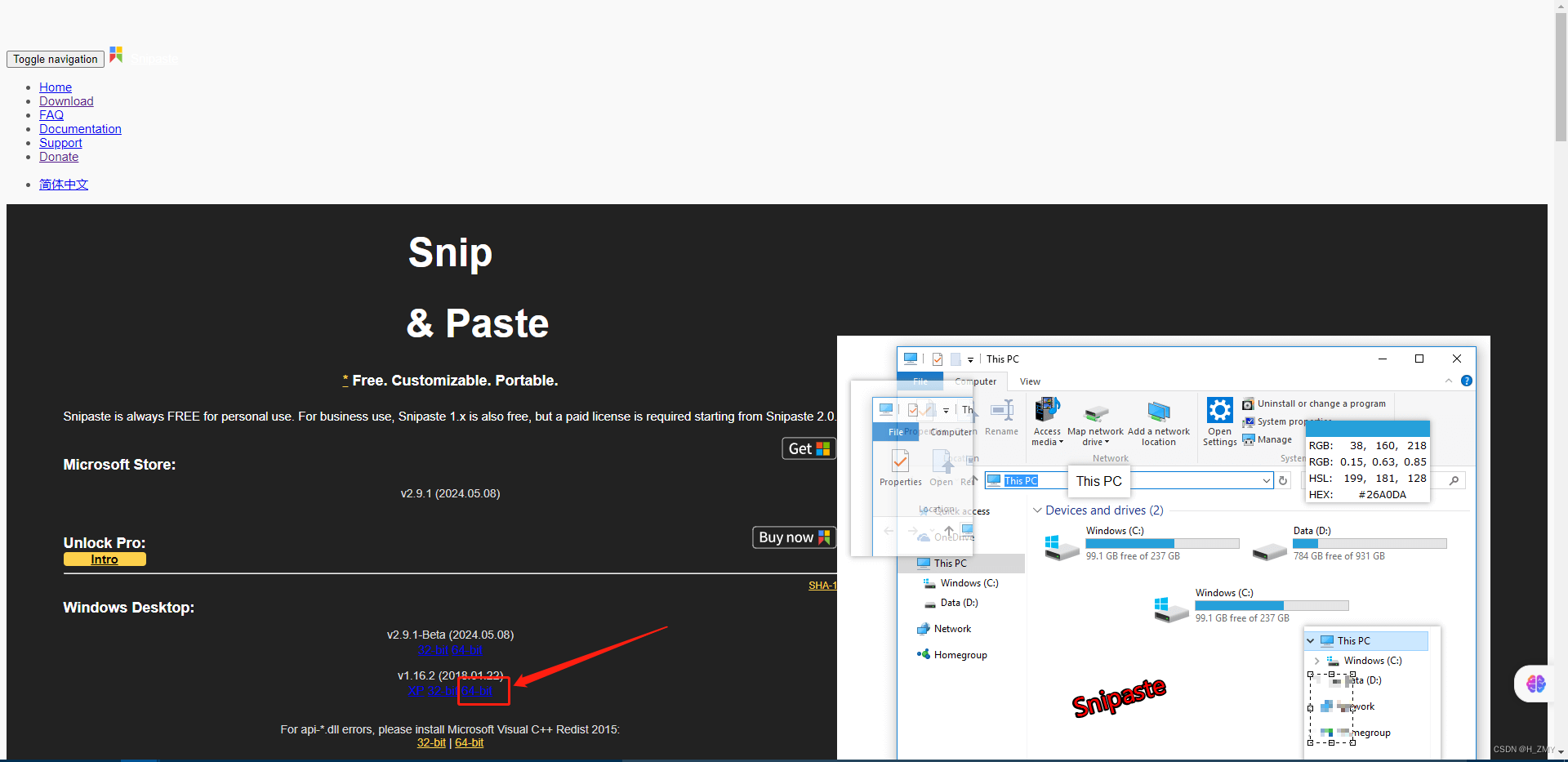This screenshot has height=762, width=1568.
Task: Open the SHA-1 link
Action: (822, 586)
